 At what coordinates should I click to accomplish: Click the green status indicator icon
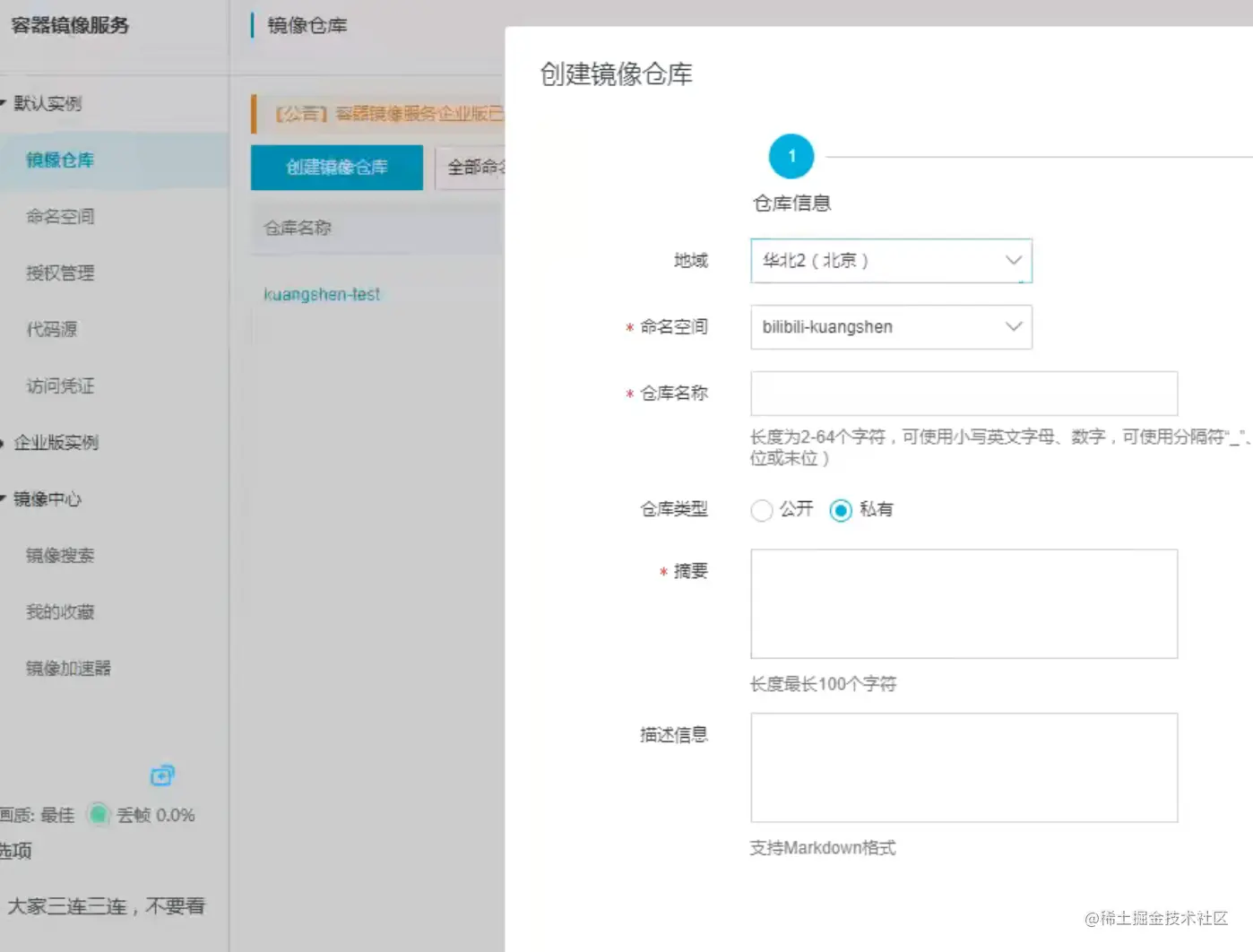pyautogui.click(x=99, y=814)
